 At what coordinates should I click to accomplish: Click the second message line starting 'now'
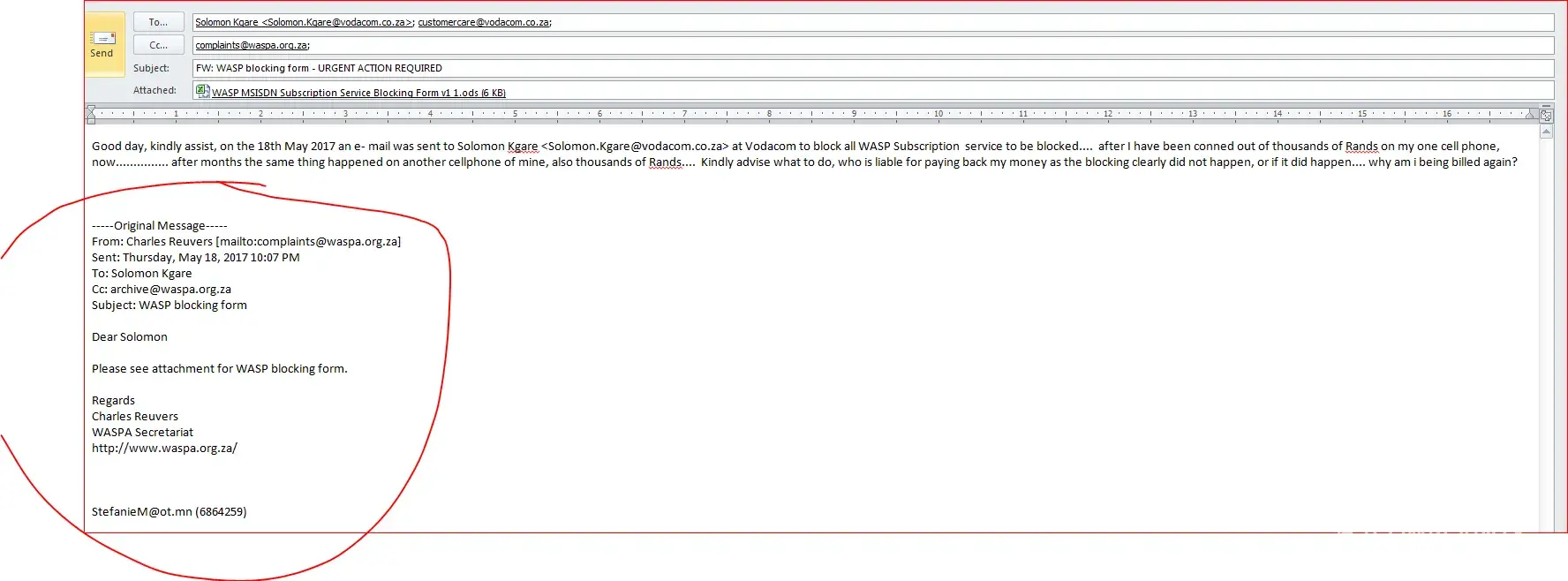804,162
